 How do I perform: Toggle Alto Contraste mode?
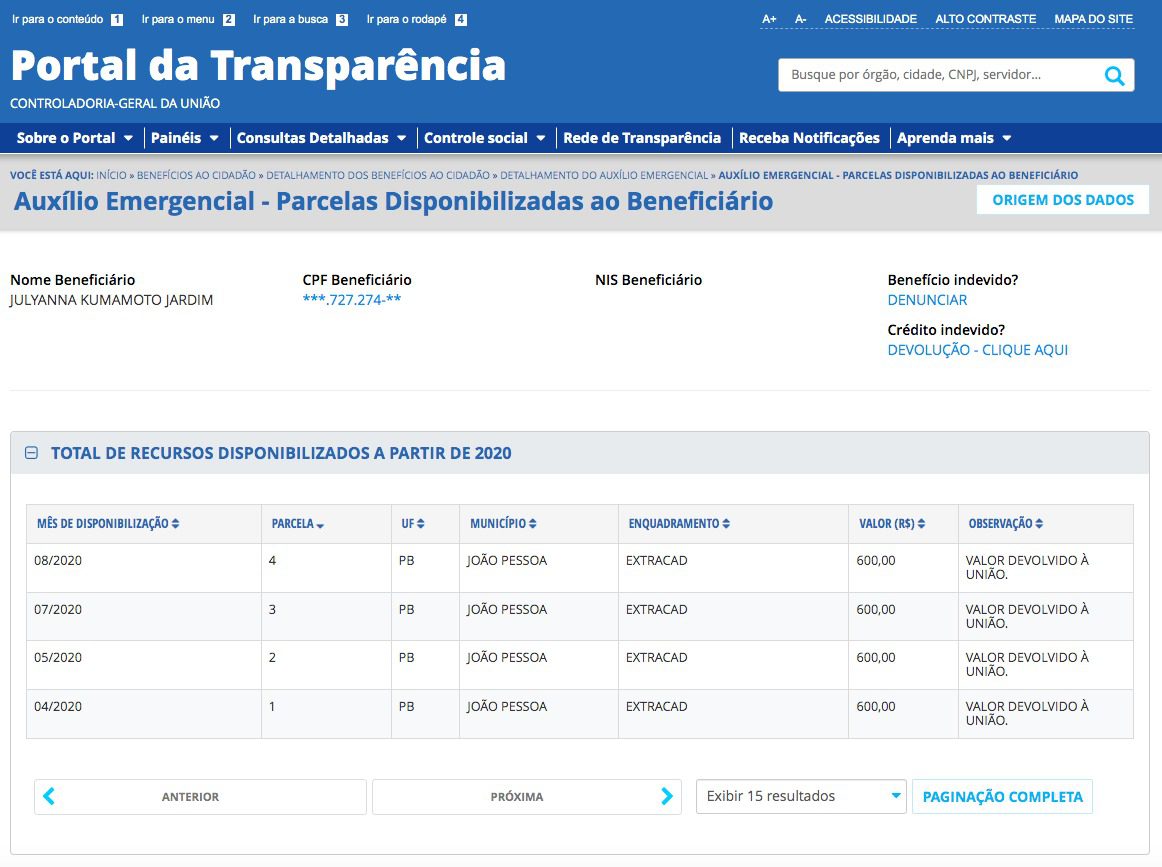[985, 19]
